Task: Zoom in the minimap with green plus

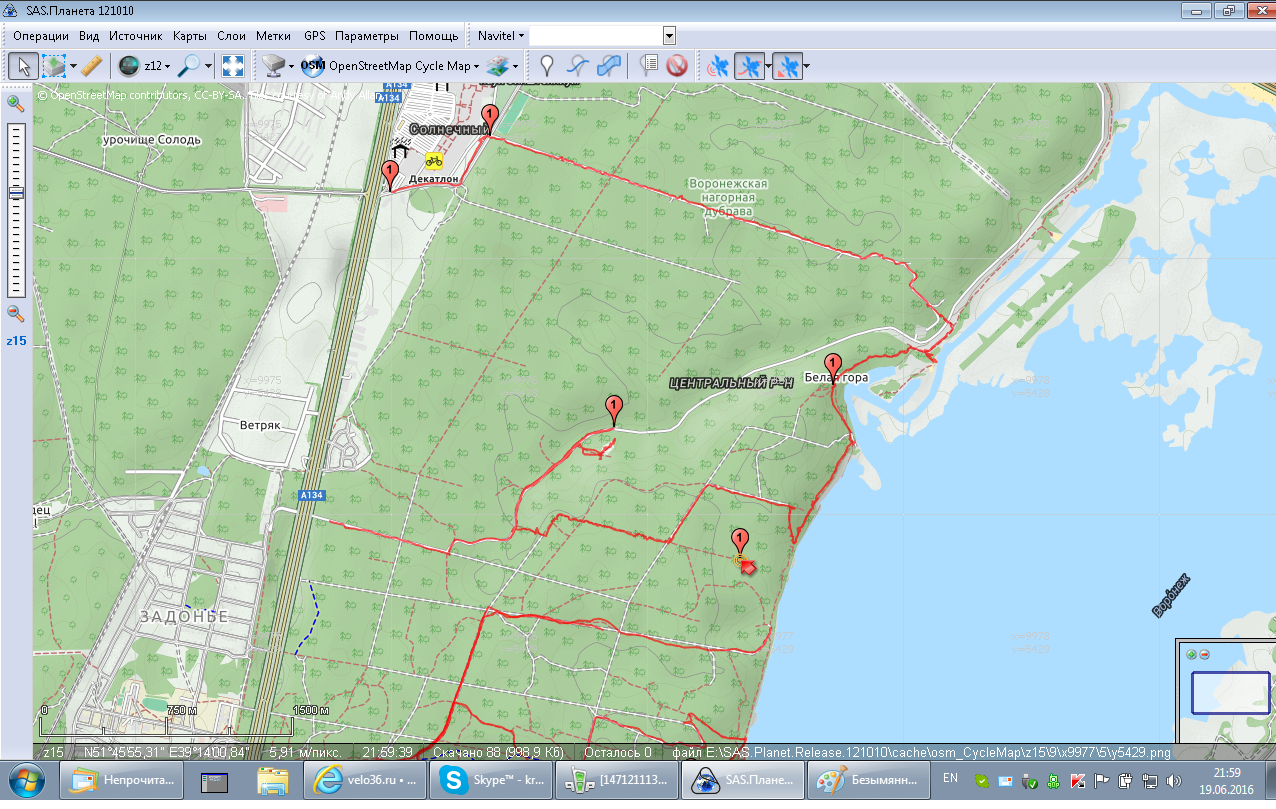Action: (1191, 654)
